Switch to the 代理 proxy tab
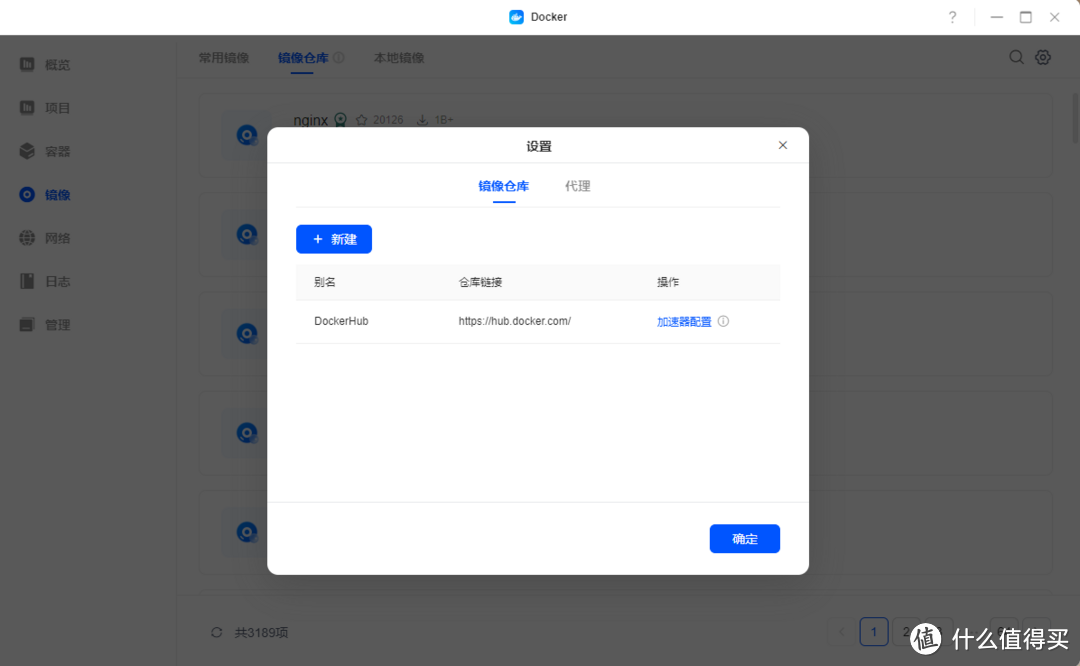Screen dimensions: 1080x666 [x=578, y=186]
